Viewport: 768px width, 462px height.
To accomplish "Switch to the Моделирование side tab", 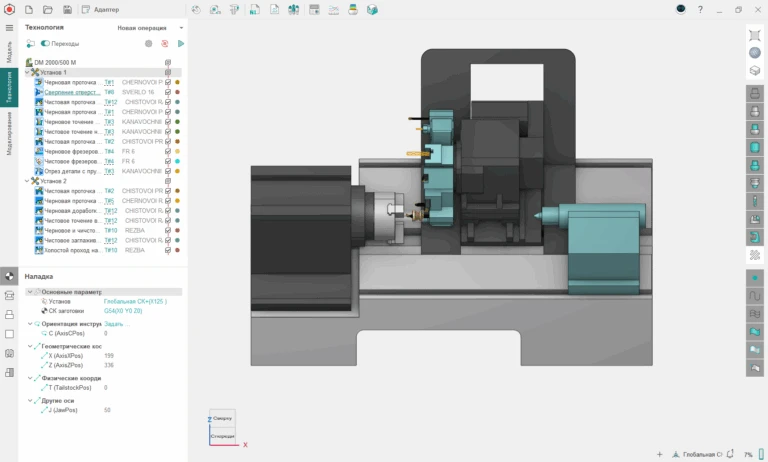I will (x=9, y=132).
